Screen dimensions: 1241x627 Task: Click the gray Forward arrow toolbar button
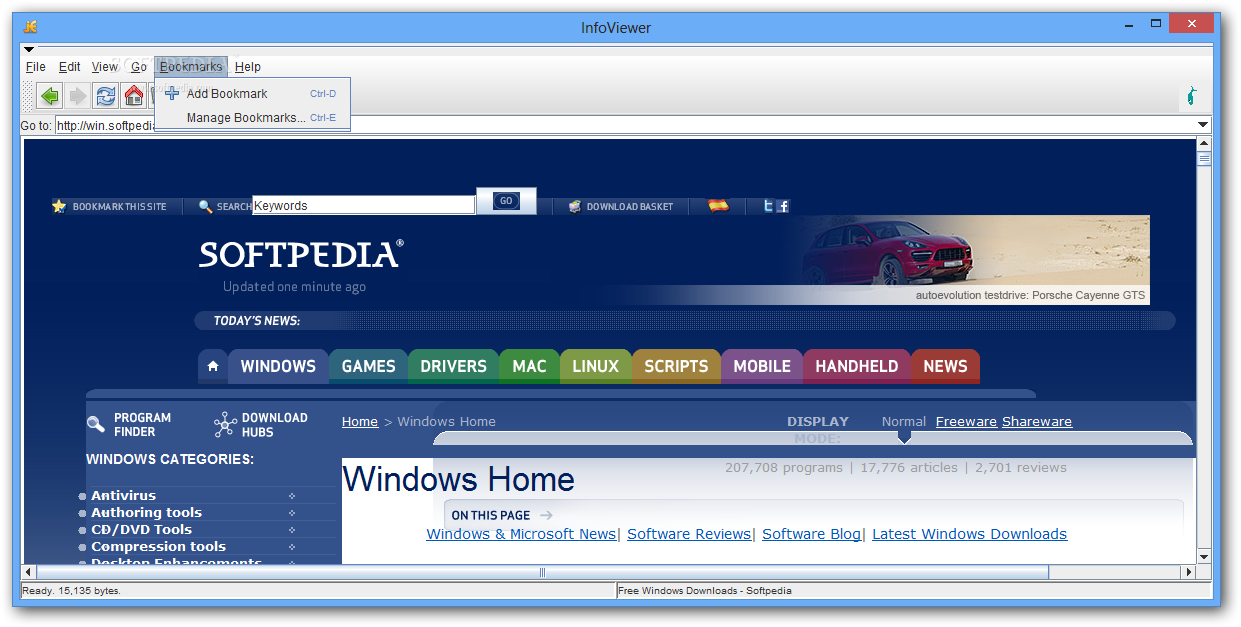(77, 96)
